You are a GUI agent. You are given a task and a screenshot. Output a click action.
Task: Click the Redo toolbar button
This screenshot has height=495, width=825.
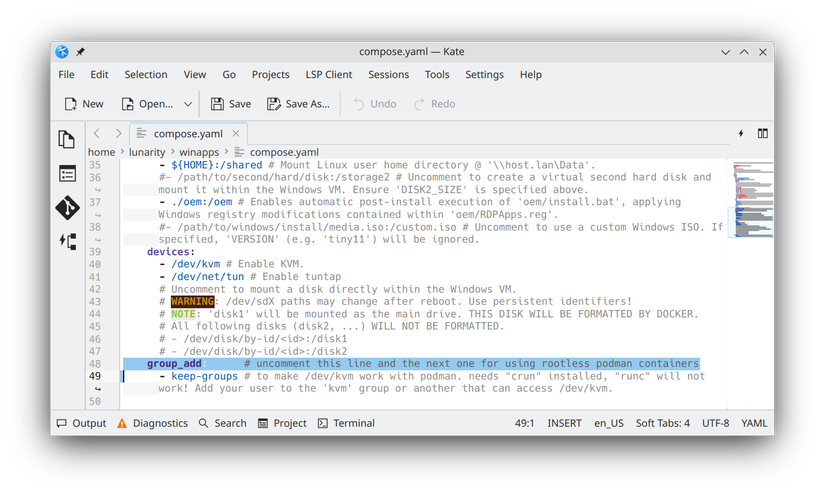point(435,104)
